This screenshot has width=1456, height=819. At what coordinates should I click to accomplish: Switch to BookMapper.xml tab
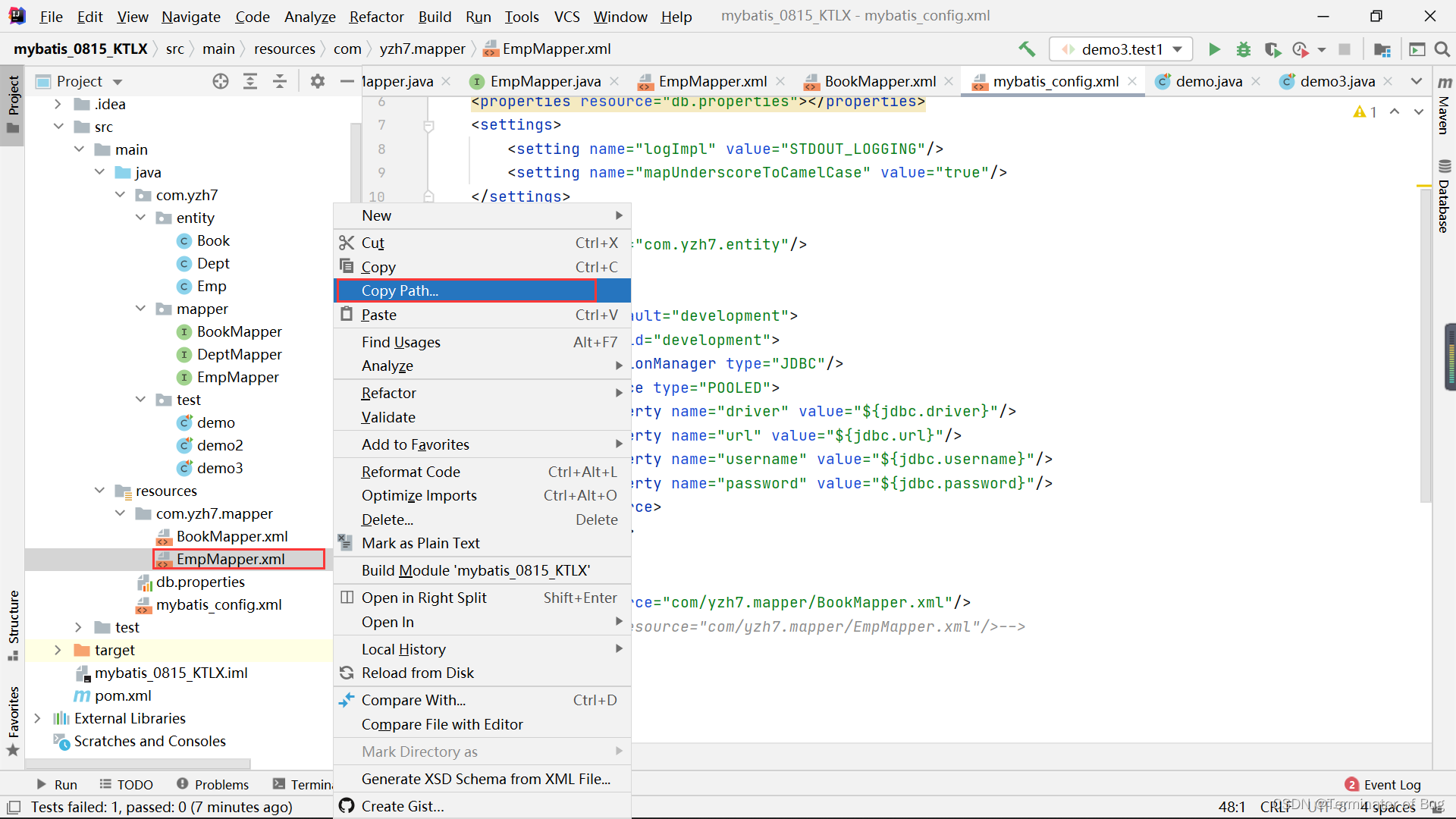880,81
